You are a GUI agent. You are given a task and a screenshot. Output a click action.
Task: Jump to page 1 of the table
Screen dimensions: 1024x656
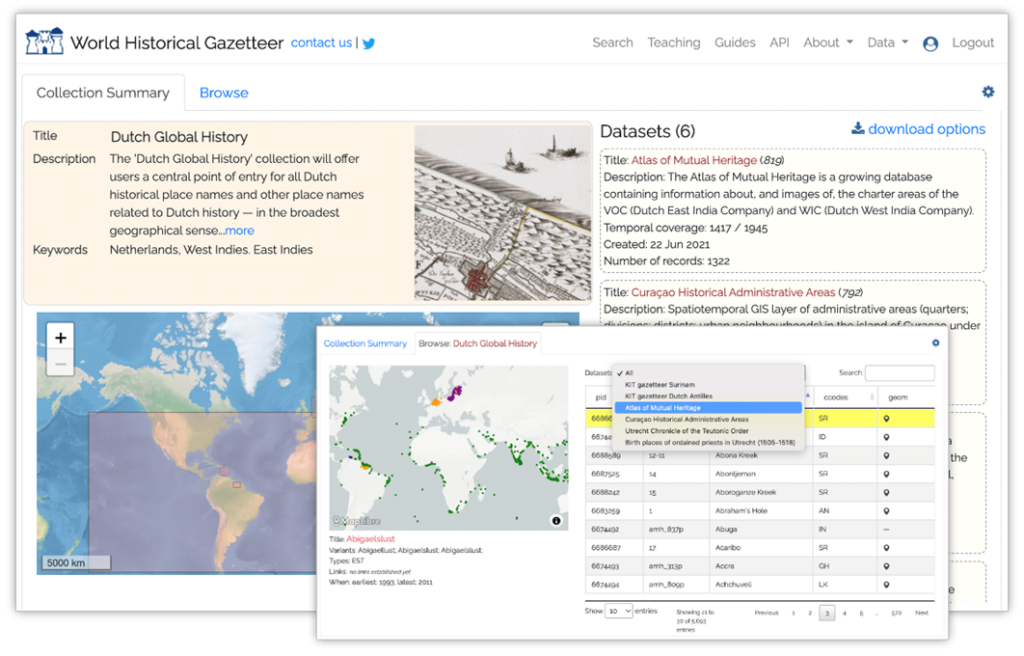(793, 613)
